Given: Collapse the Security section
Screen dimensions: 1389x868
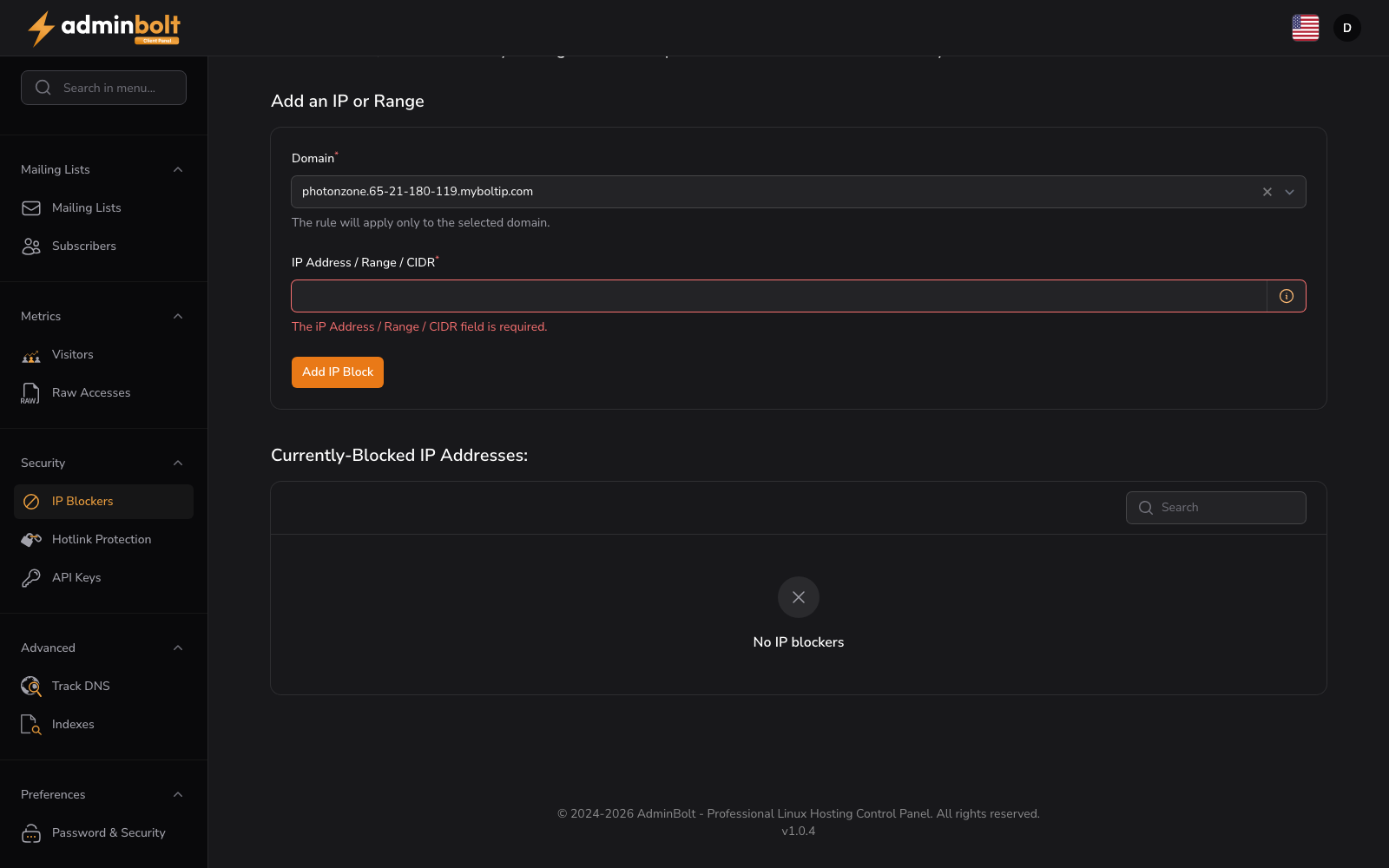Looking at the screenshot, I should click(178, 464).
